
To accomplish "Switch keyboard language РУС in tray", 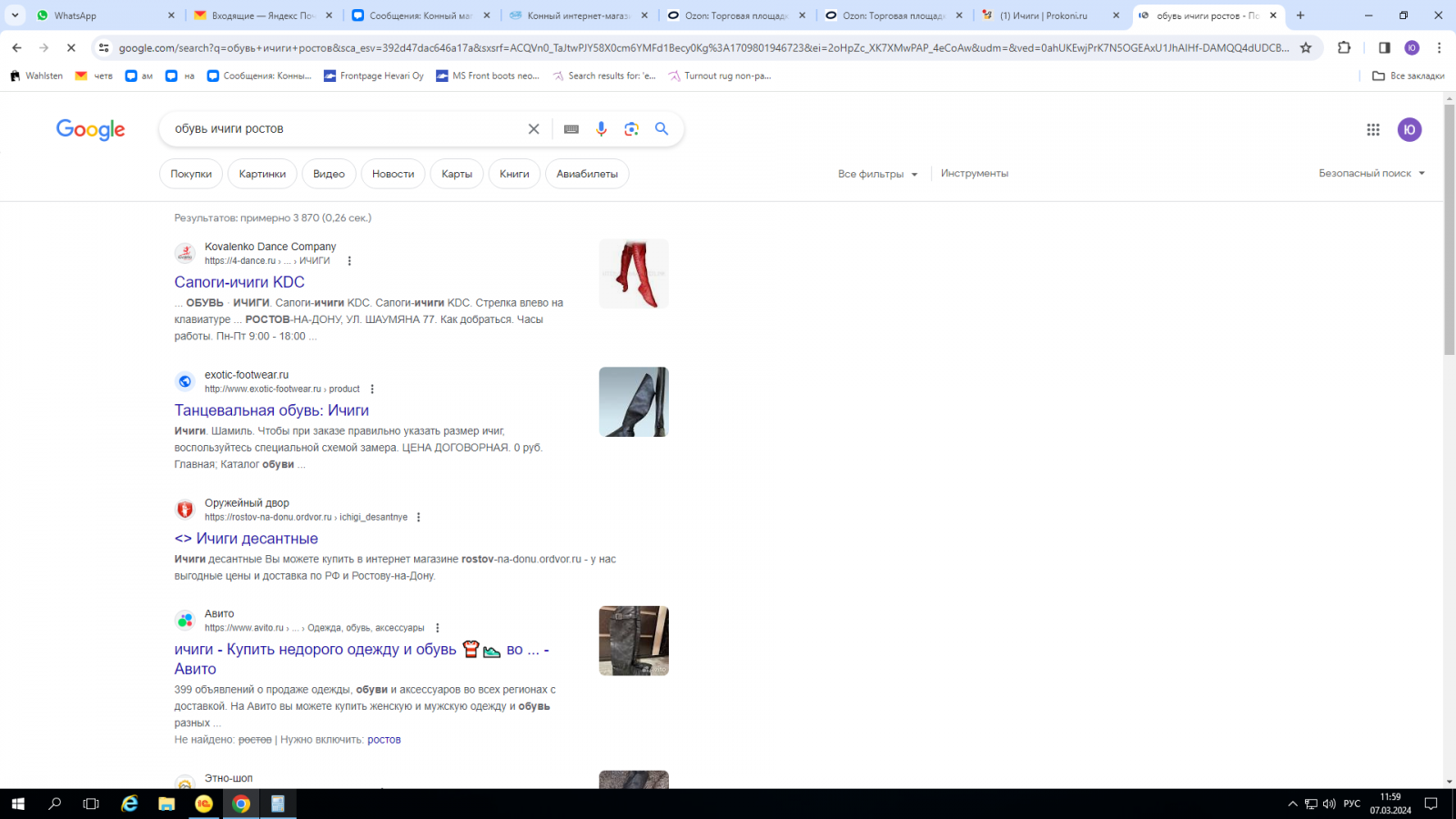I will coord(1352,804).
